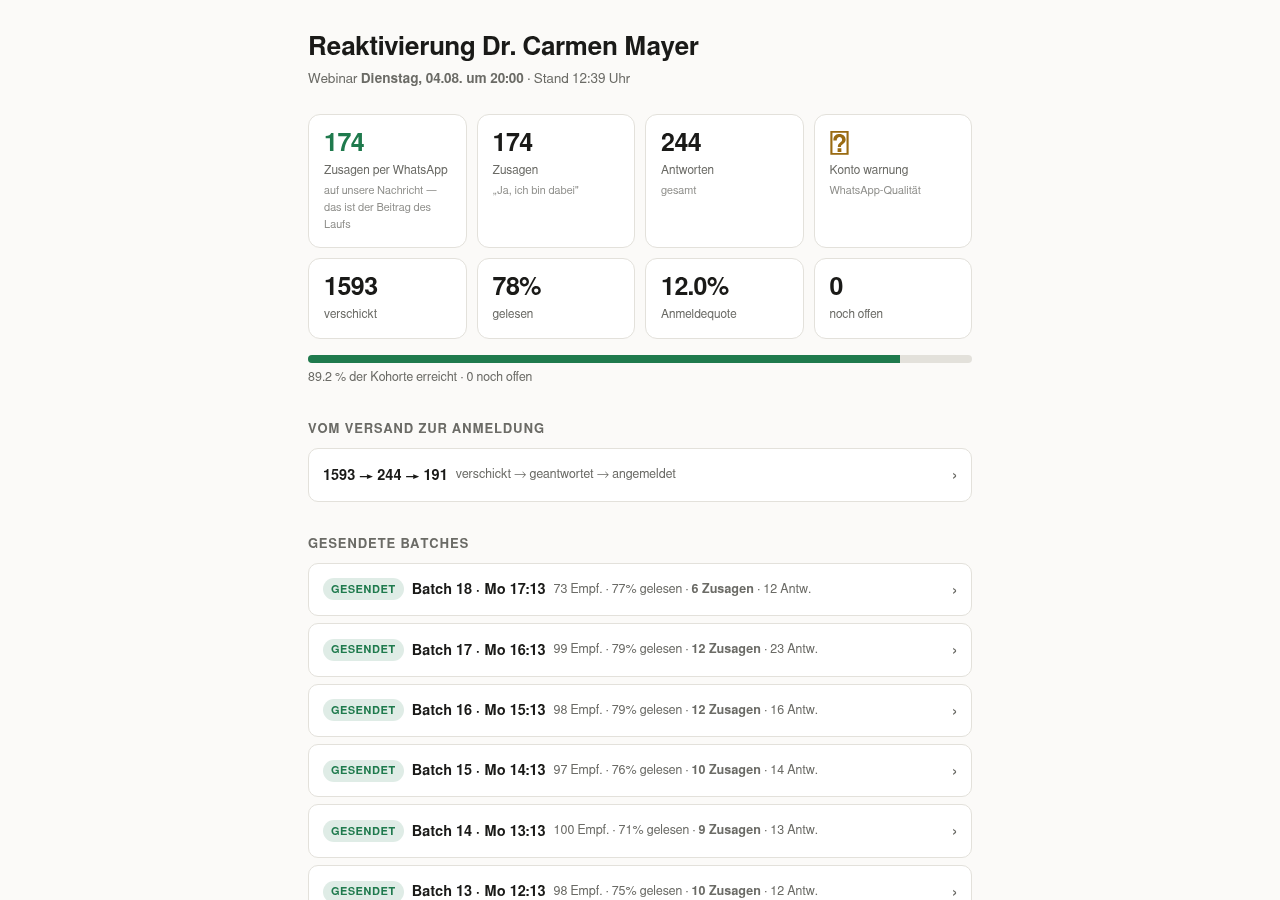Expand Batch 17 row chevron
The height and width of the screenshot is (900, 1280).
954,650
